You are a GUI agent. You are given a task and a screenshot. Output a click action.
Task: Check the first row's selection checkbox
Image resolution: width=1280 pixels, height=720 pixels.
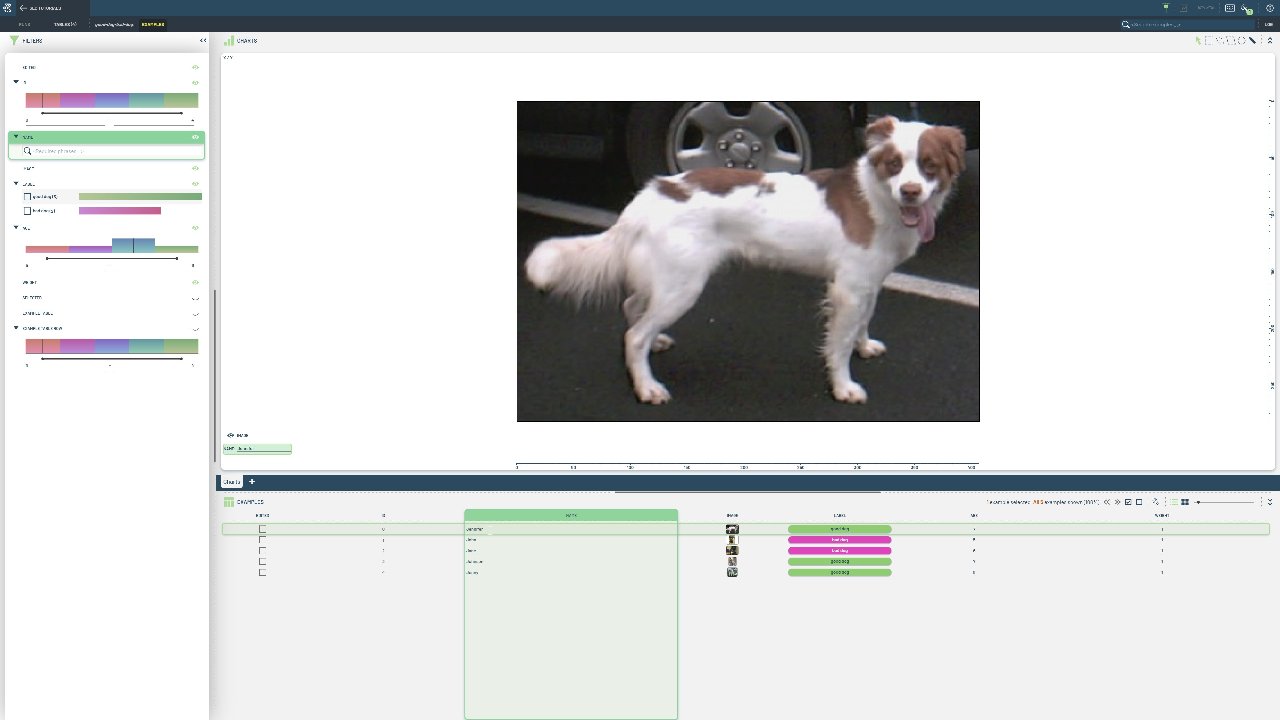click(x=263, y=529)
